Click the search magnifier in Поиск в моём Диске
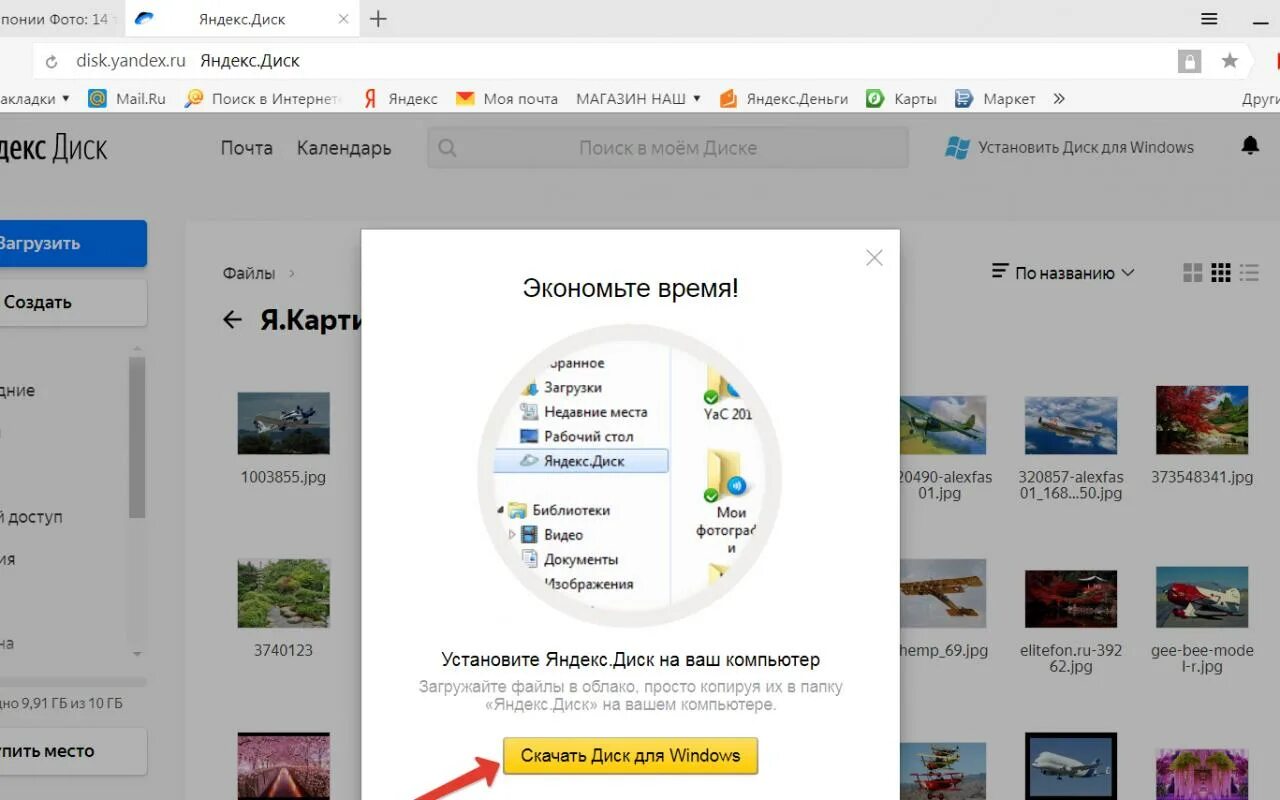 [446, 147]
